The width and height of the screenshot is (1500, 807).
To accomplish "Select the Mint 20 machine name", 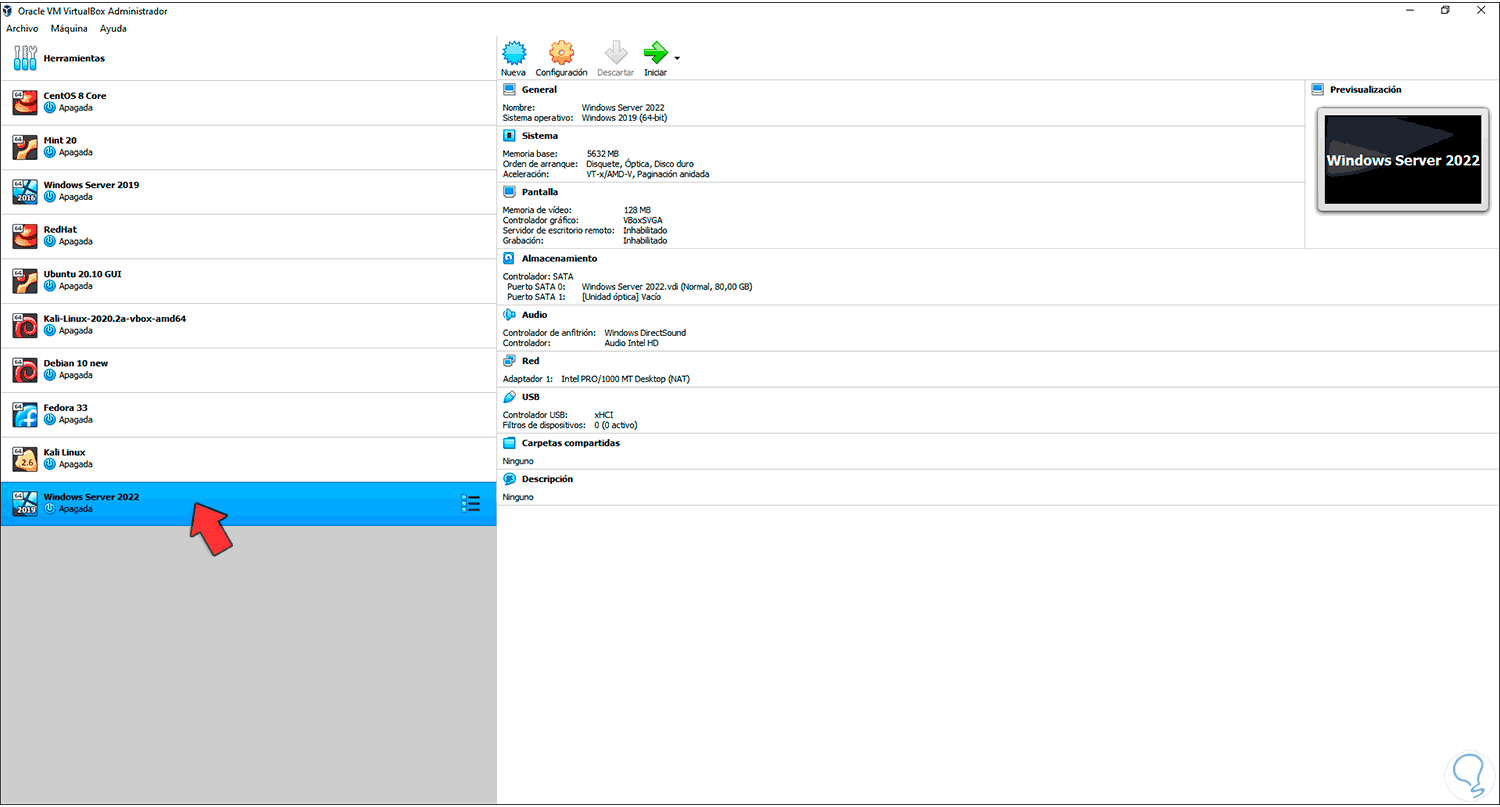I will (61, 141).
